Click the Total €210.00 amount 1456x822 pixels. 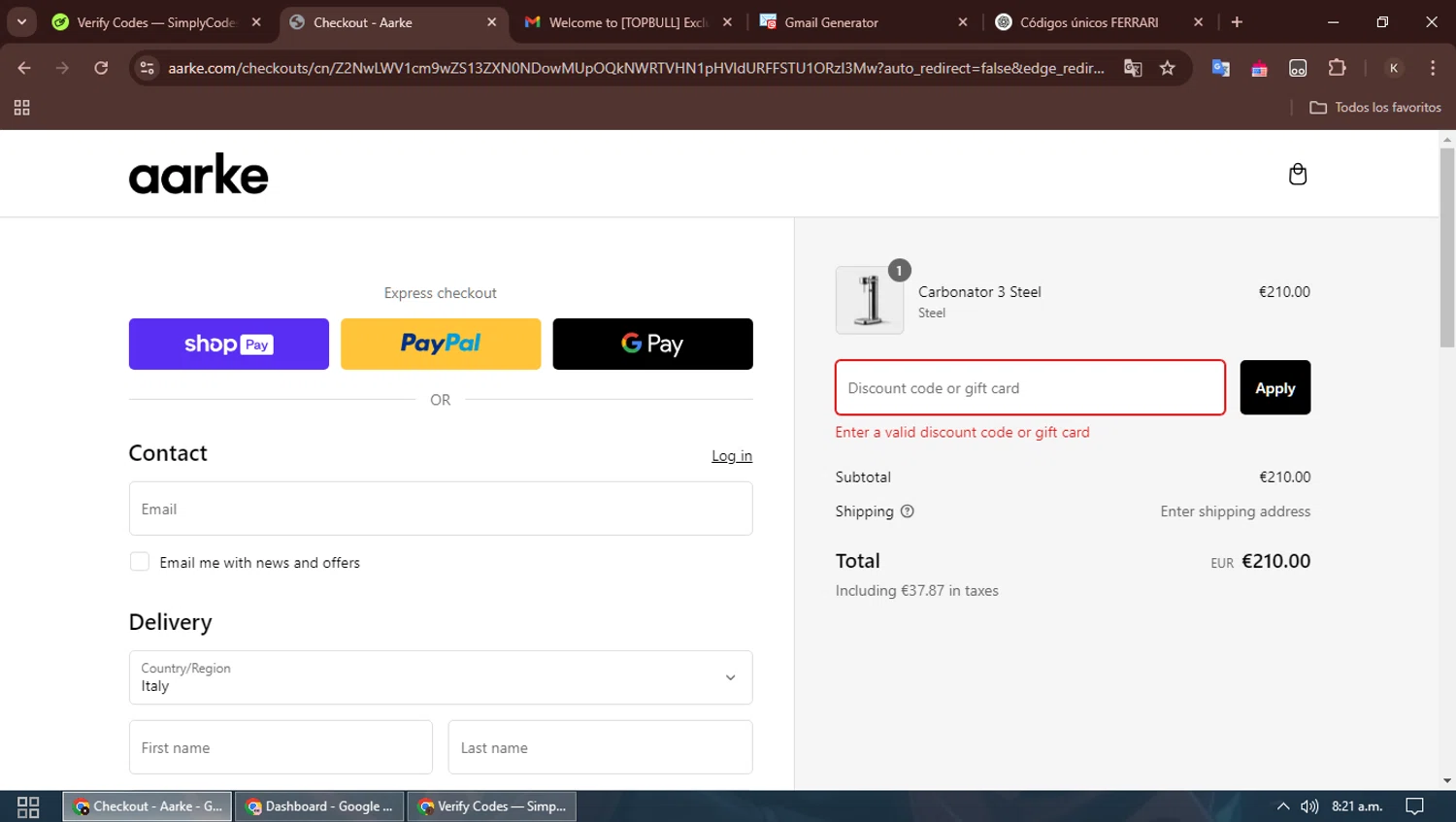(1275, 561)
